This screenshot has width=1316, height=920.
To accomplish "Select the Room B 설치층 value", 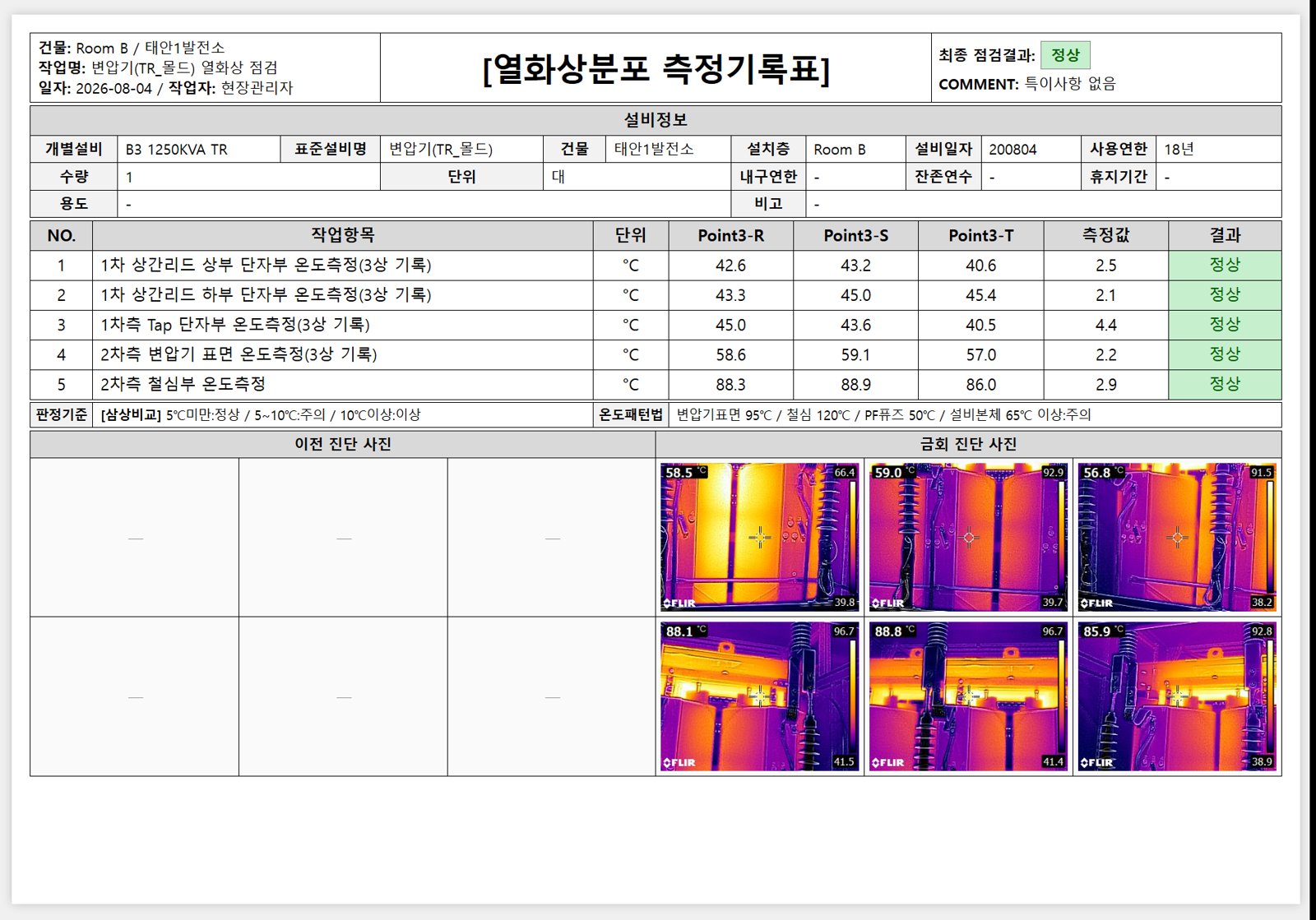I will [855, 149].
